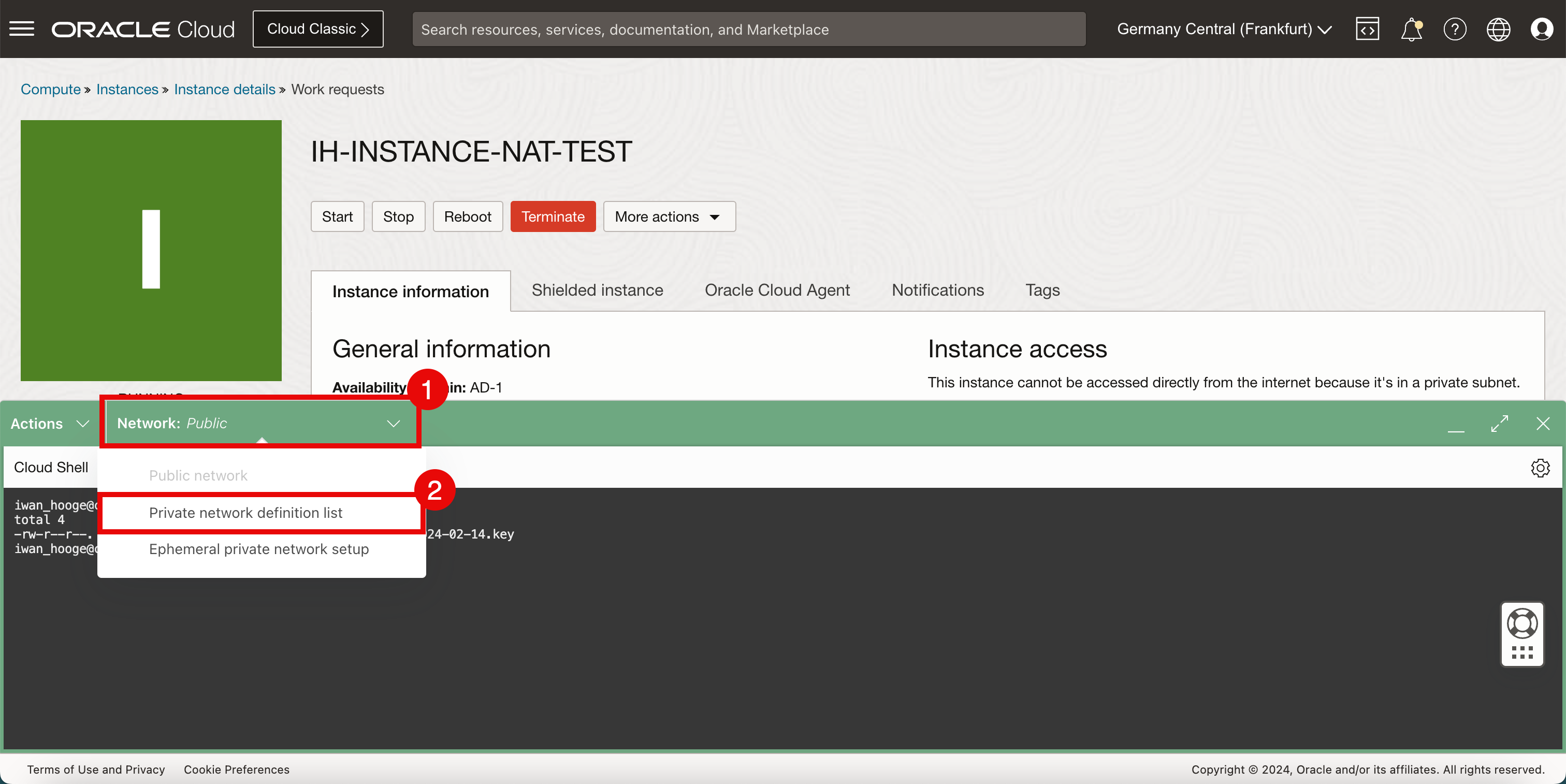This screenshot has width=1566, height=784.
Task: Click the Oracle Cloud home menu icon
Action: (x=22, y=28)
